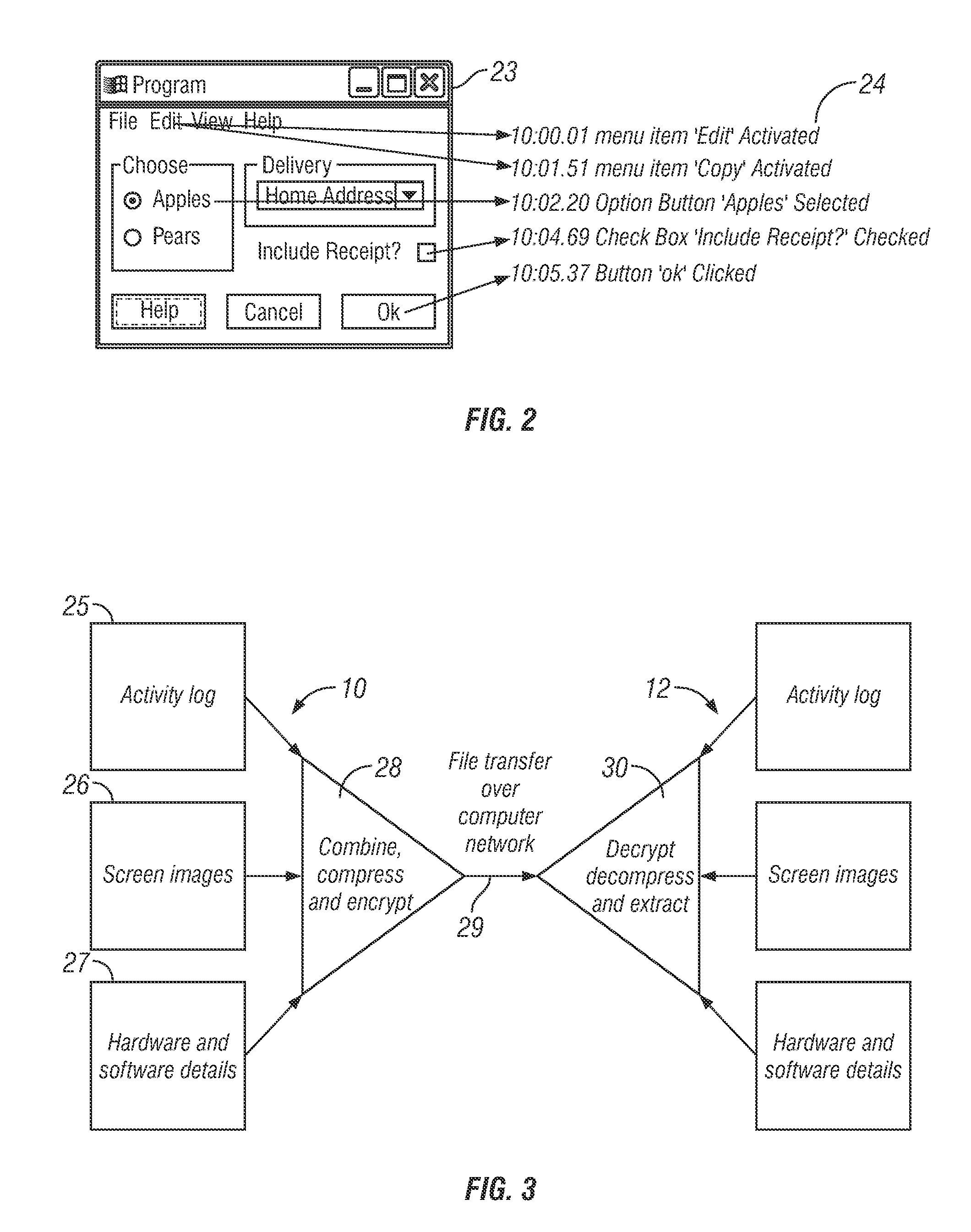Open the Help menu
This screenshot has height=1232, width=971.
[248, 95]
